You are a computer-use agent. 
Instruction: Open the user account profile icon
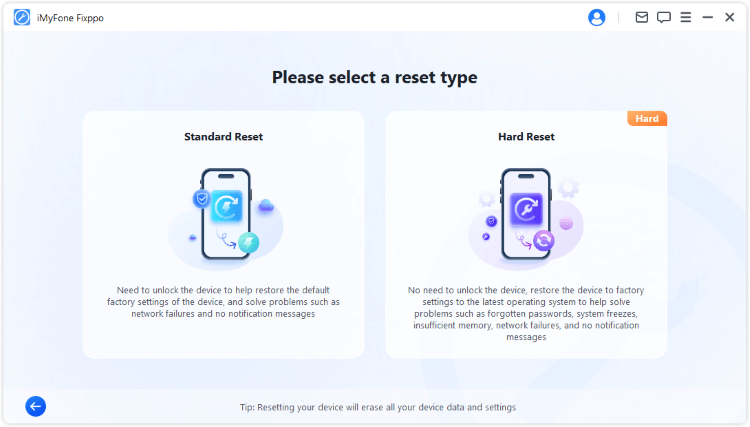click(597, 17)
